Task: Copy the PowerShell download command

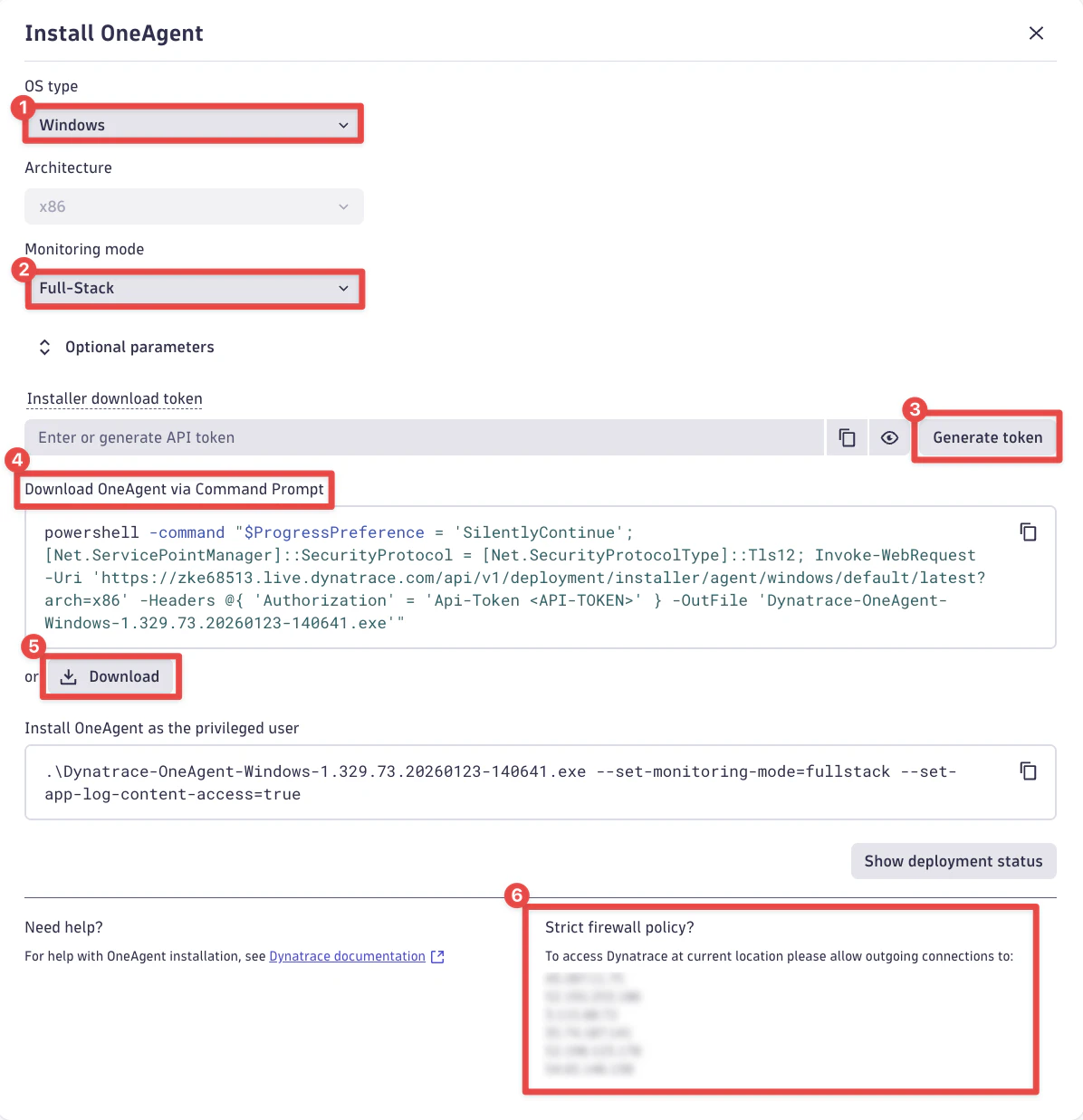Action: (1028, 531)
